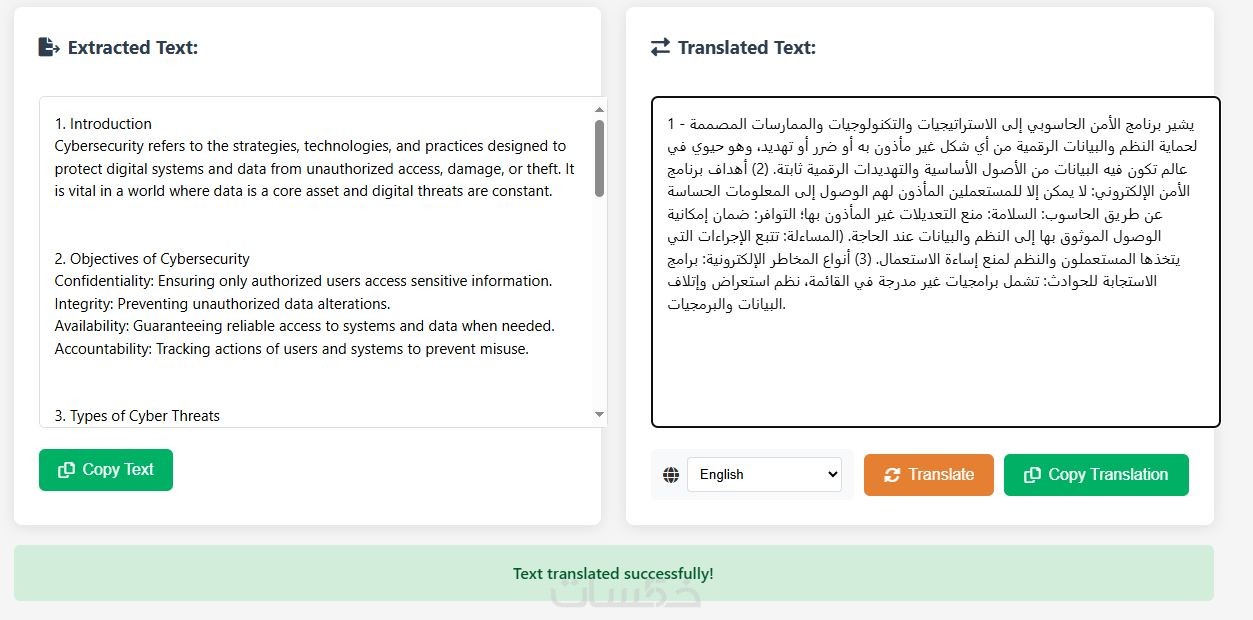1253x620 pixels.
Task: Click the Extracted Text document icon
Action: point(48,47)
